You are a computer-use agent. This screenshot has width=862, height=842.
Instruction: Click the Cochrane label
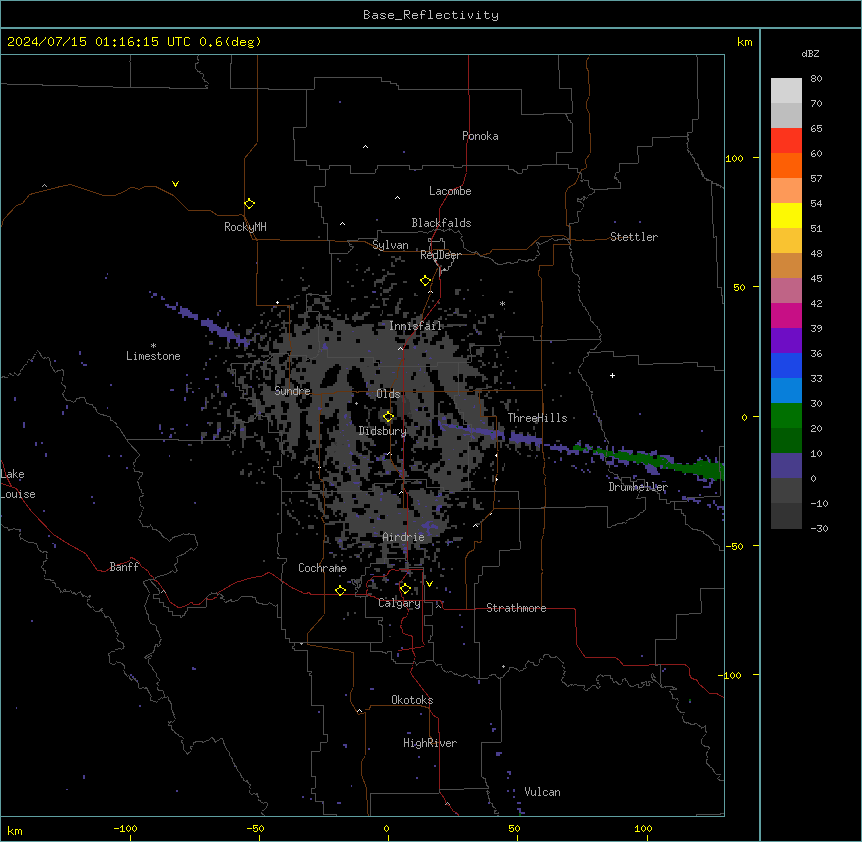322,568
